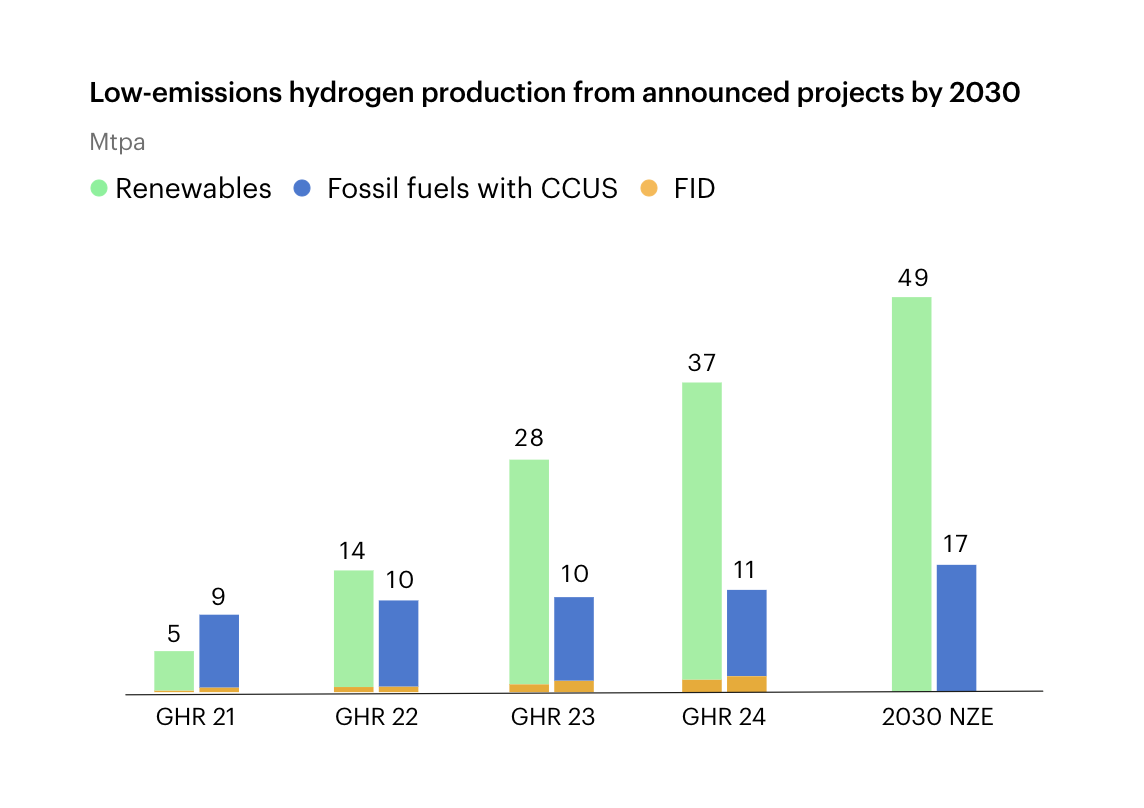Select the blue 2030 NZE bar labeled 17
1144x808 pixels.
pyautogui.click(x=956, y=628)
